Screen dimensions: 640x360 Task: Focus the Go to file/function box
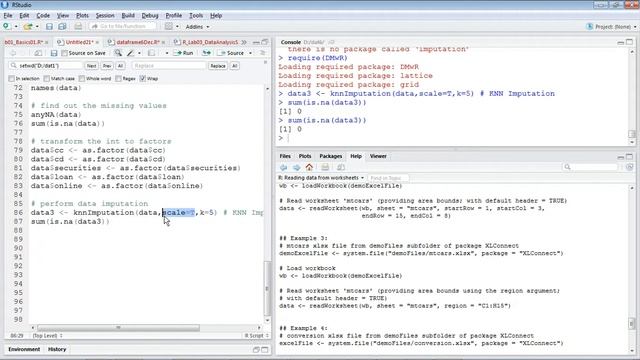point(122,27)
